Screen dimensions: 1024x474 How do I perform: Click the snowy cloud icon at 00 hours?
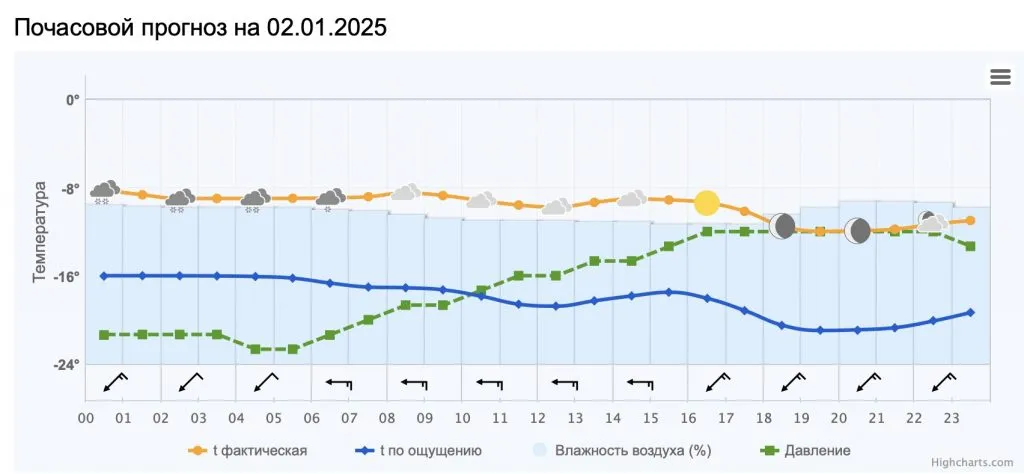105,191
